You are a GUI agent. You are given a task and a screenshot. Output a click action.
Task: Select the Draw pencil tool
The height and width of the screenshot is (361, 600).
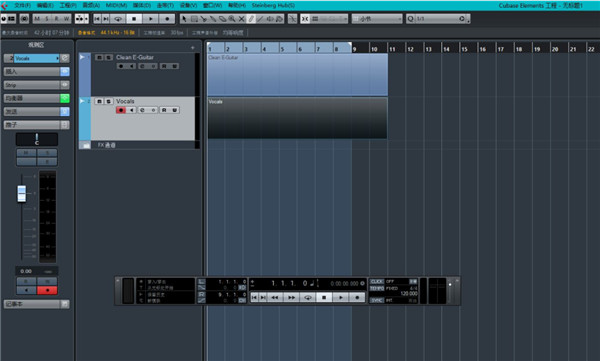pos(251,19)
